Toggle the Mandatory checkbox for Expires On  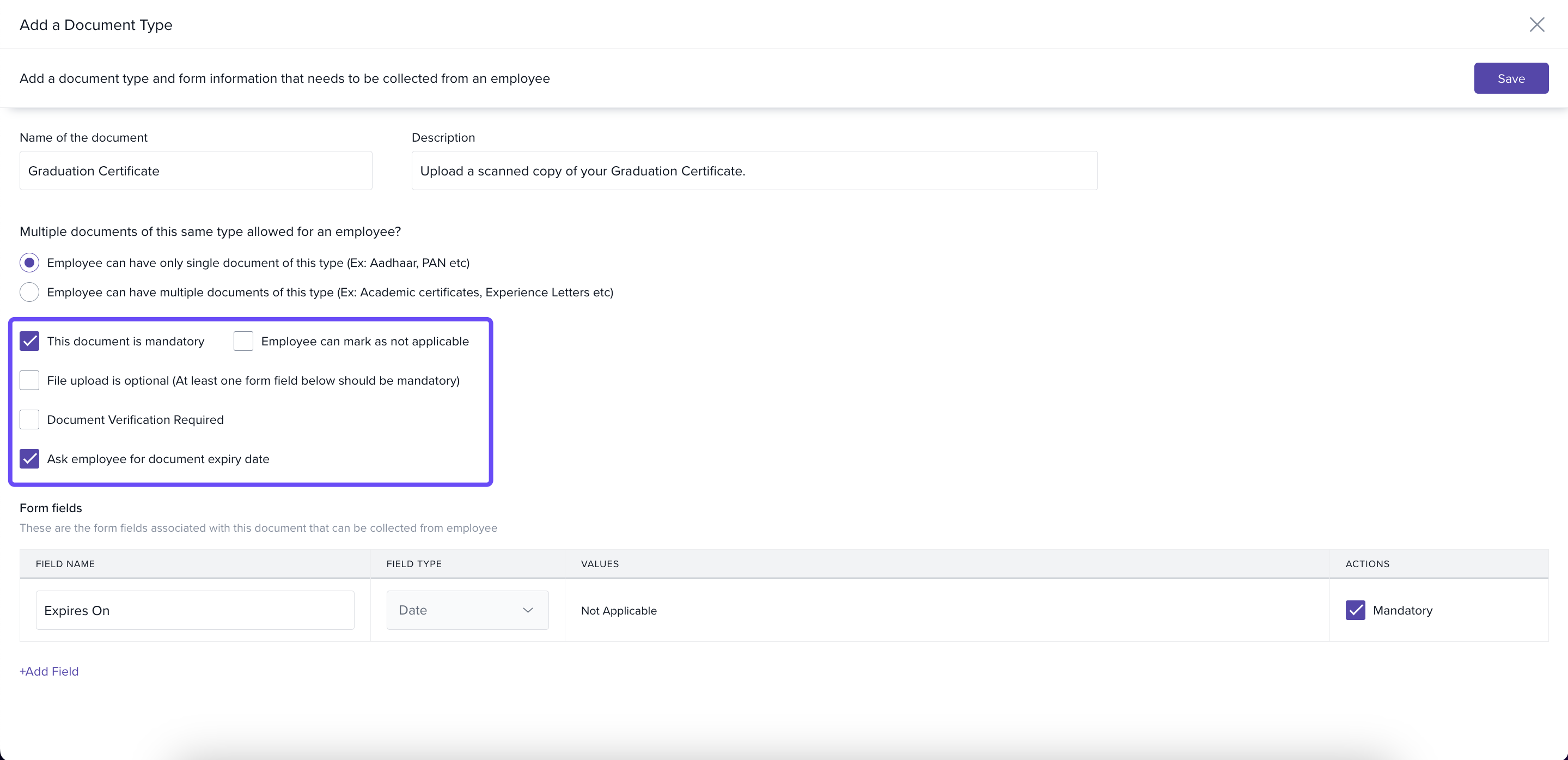tap(1355, 610)
